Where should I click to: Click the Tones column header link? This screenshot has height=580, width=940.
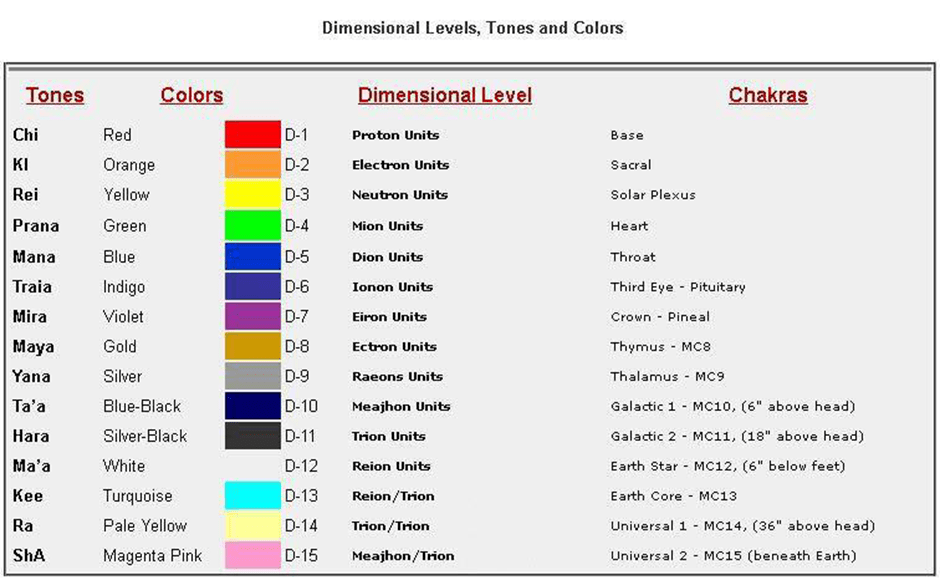click(55, 96)
